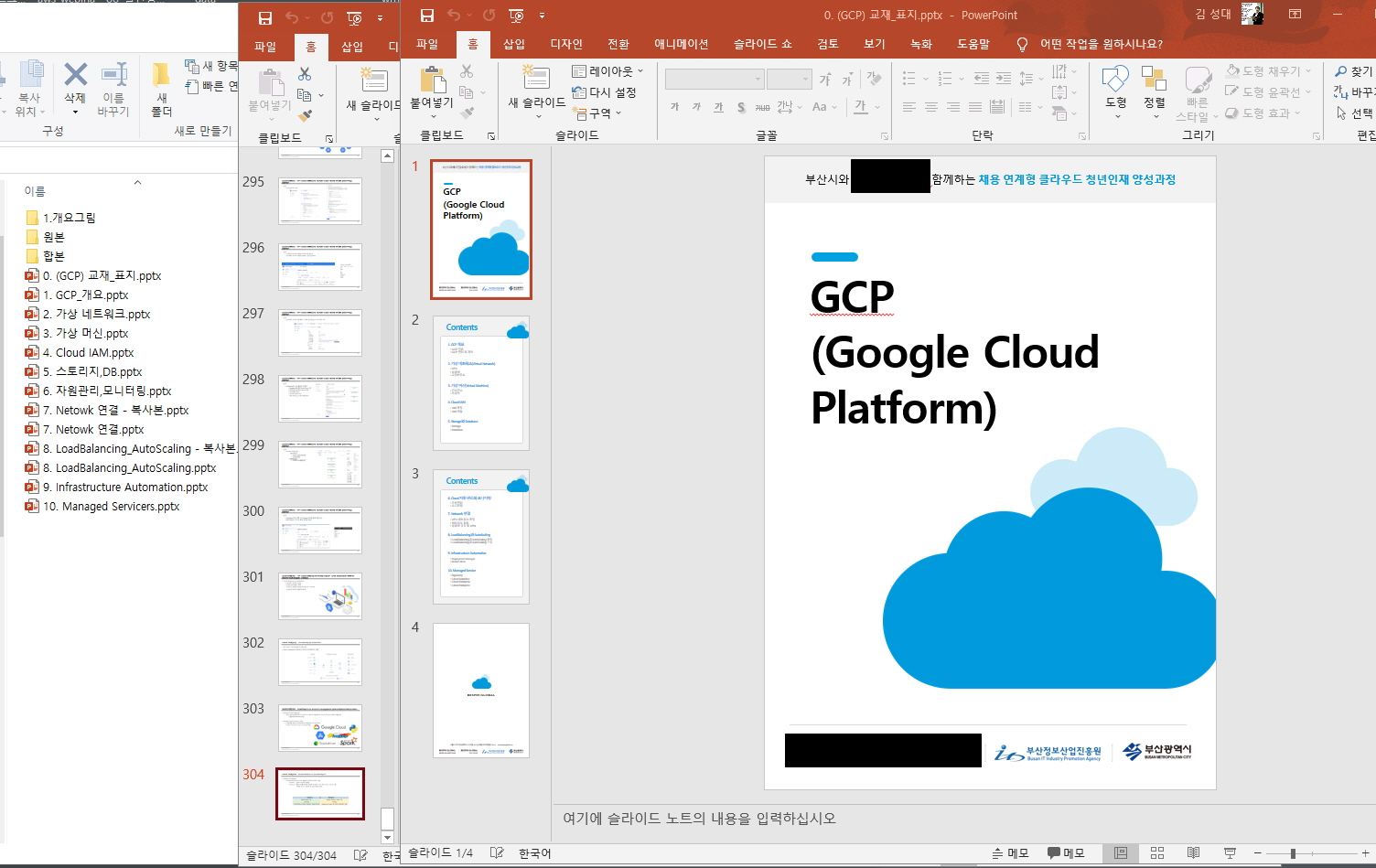Switch to the Design (디자인) tab

point(566,44)
